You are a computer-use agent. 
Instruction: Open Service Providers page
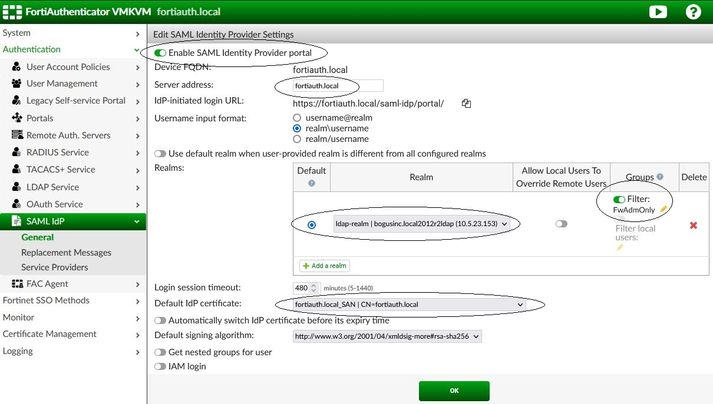tap(55, 267)
